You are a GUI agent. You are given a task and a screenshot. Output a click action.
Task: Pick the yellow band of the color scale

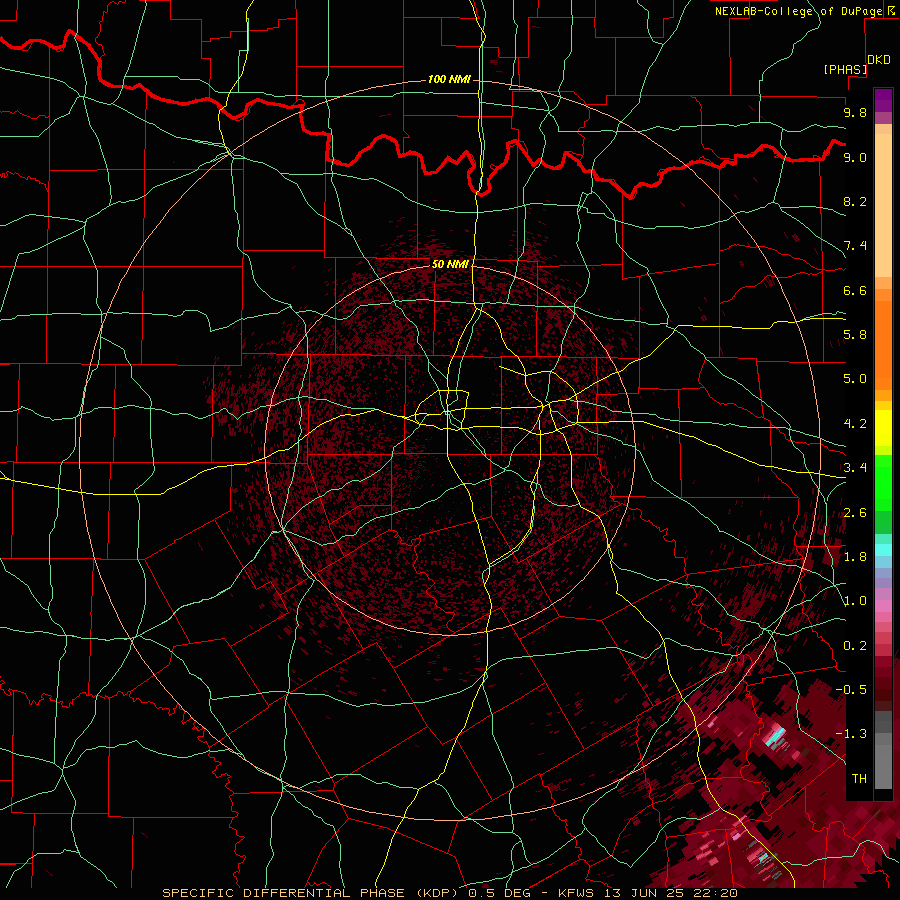883,428
